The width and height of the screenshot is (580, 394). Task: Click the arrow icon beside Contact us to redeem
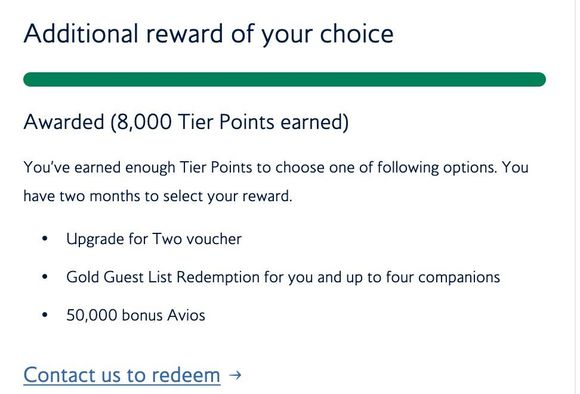coord(235,376)
